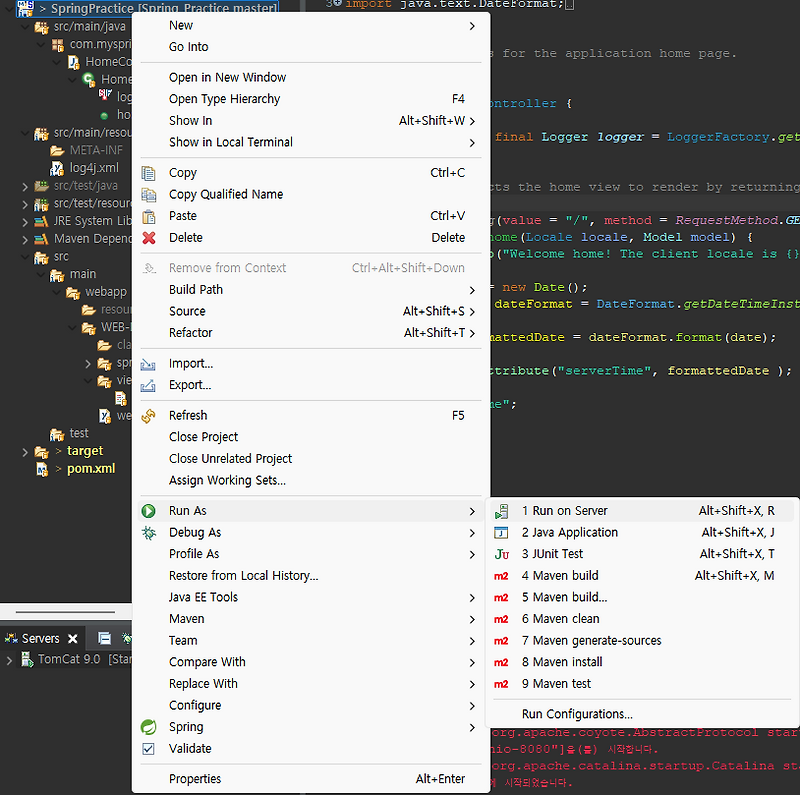The image size is (800, 795).
Task: Click the Paste clipboard icon
Action: 148,216
